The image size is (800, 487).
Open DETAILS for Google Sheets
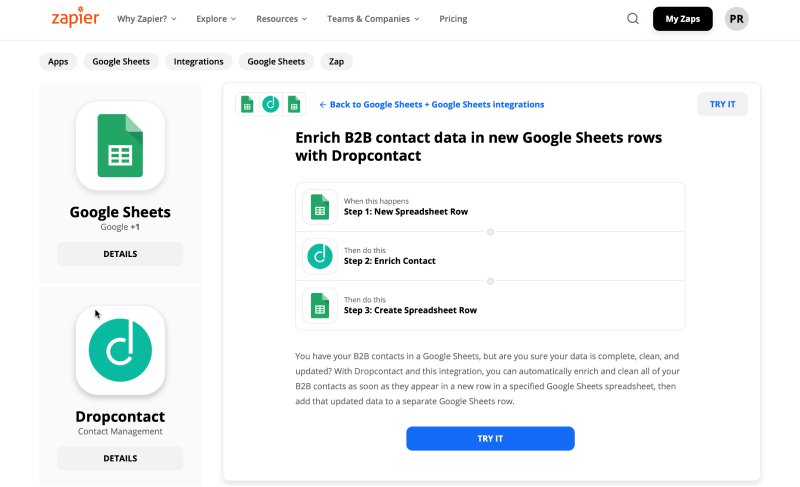[120, 254]
